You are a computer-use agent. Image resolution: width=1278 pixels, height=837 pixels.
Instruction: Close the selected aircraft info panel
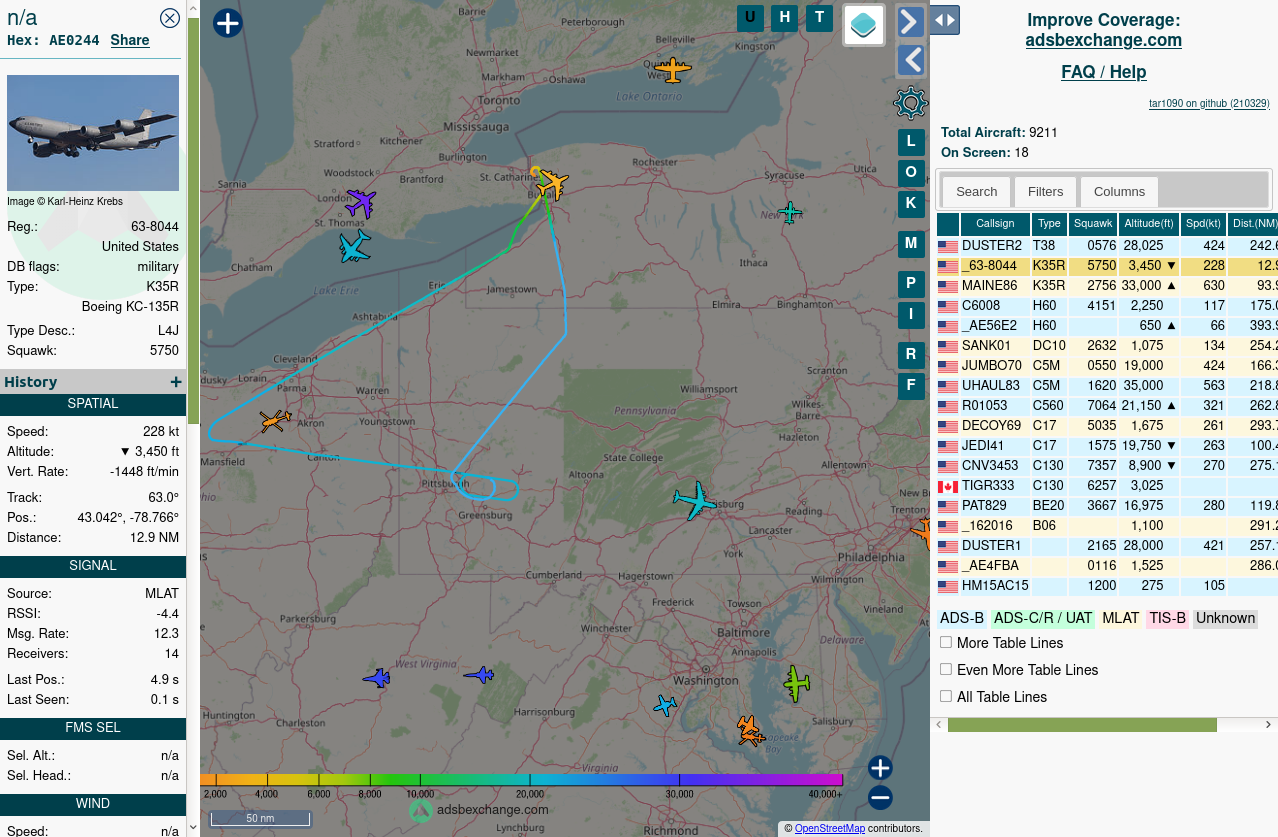point(170,17)
